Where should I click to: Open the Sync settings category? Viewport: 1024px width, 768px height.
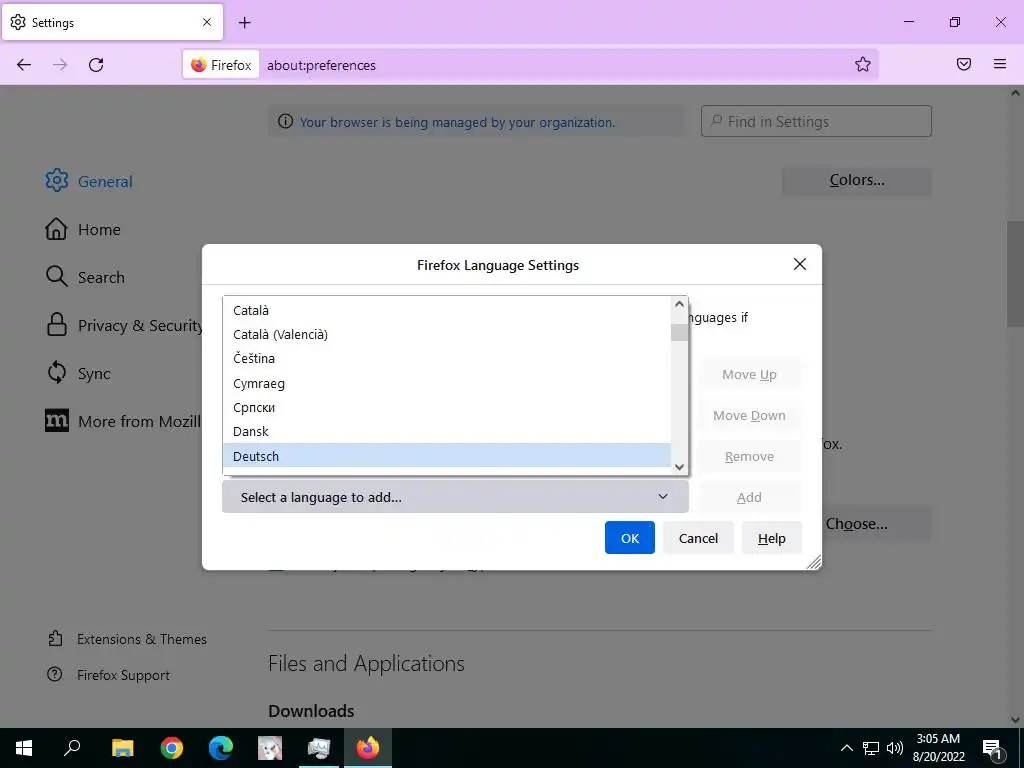click(78, 373)
